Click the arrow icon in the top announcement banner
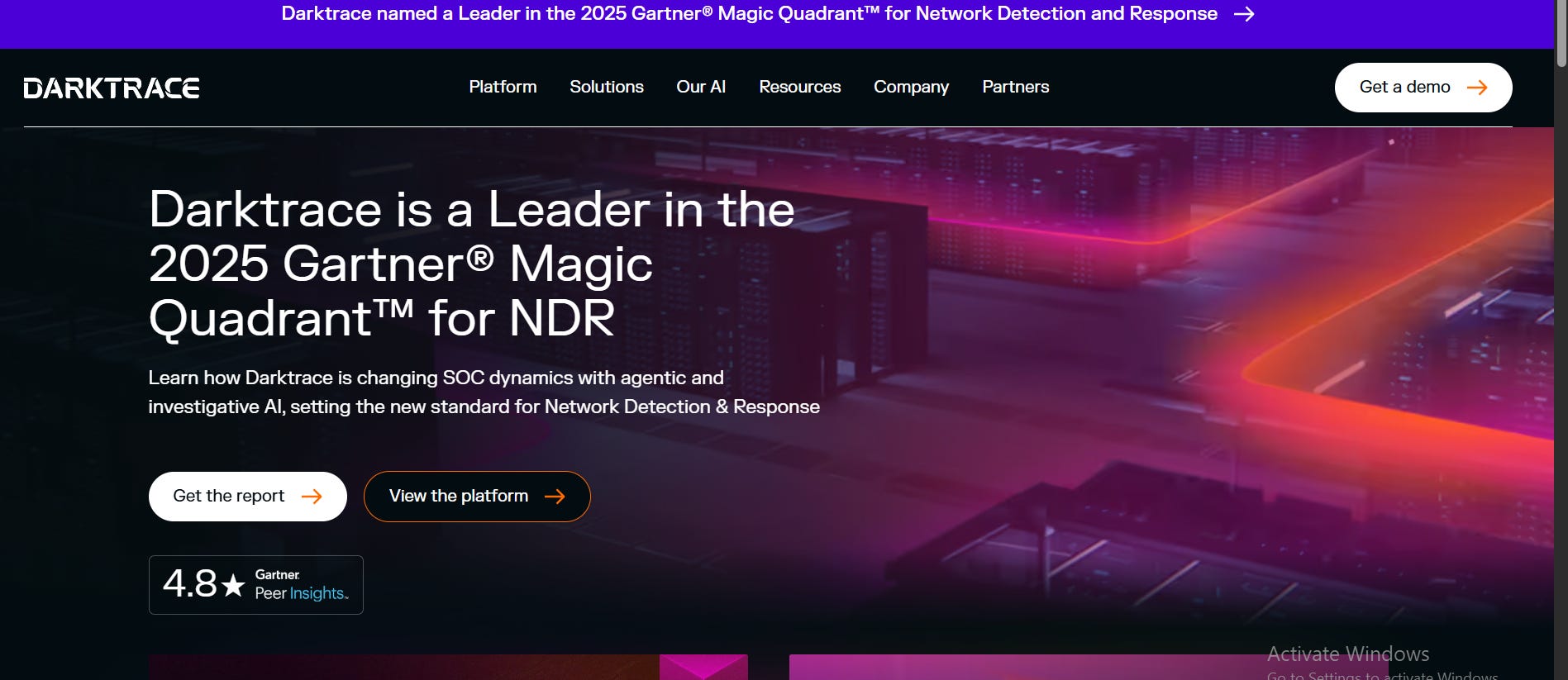Screen dimensions: 1568x680 tap(1244, 14)
